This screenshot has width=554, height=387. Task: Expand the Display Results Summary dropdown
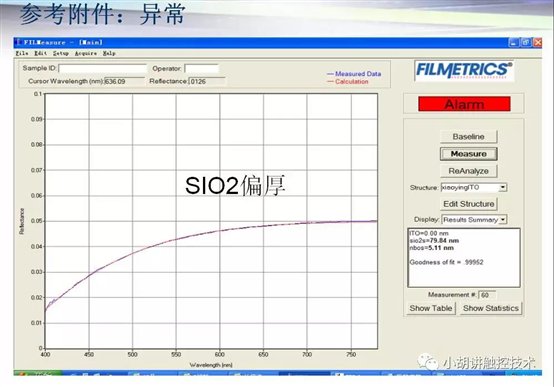click(503, 219)
